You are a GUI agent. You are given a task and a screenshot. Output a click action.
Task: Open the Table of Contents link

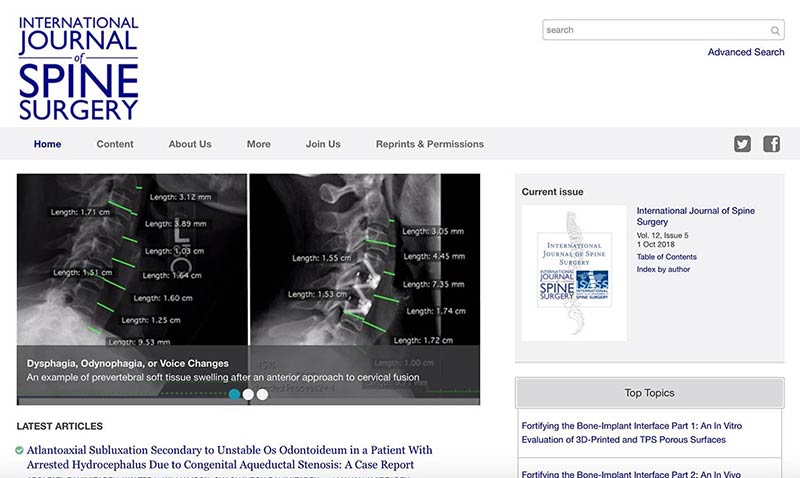pyautogui.click(x=666, y=257)
